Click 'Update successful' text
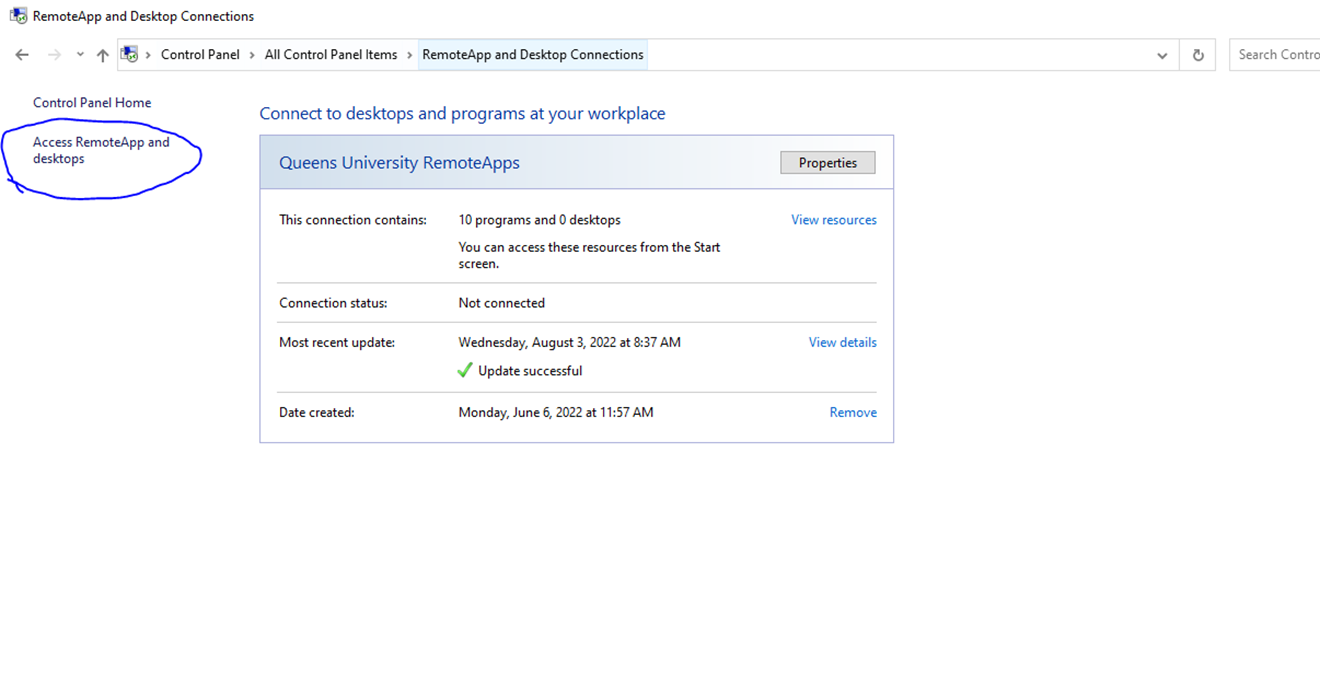Viewport: 1320px width, 673px height. tap(530, 371)
